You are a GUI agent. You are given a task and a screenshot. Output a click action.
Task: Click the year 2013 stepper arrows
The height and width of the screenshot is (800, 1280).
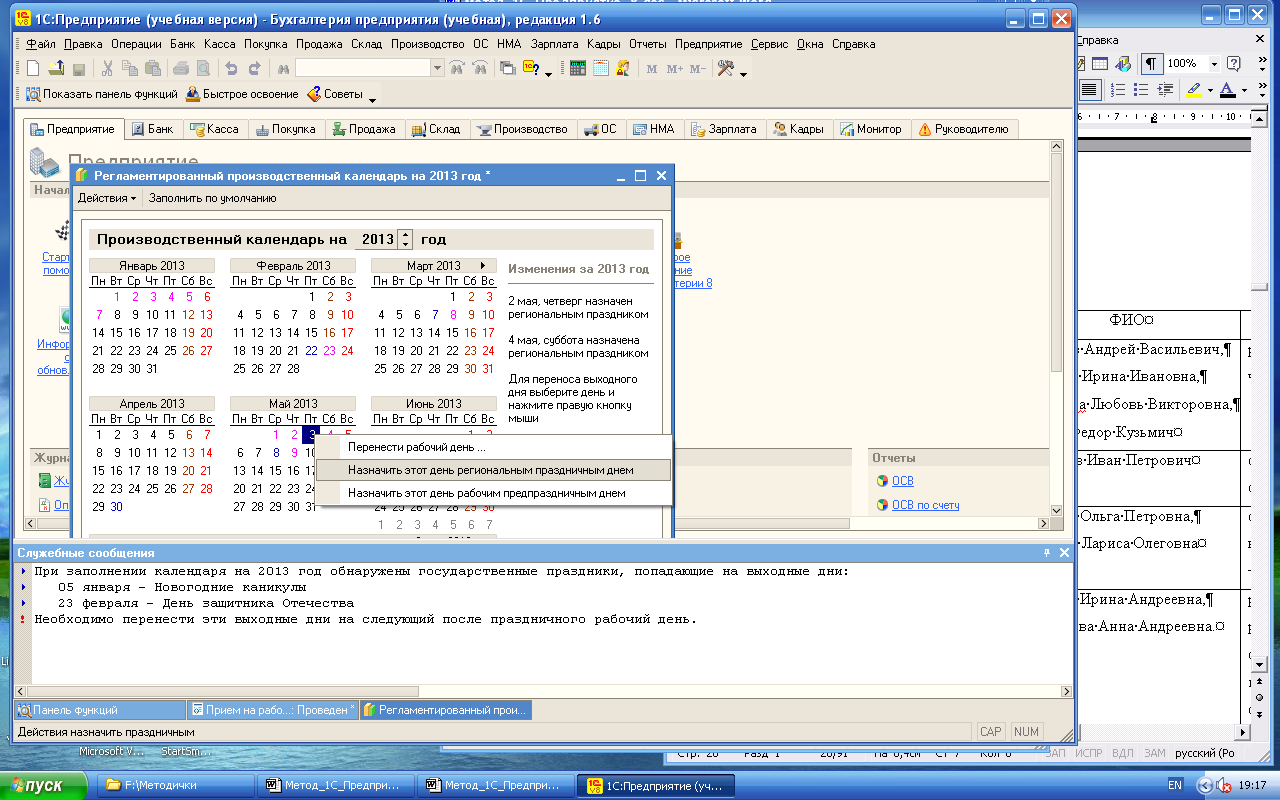click(x=405, y=240)
